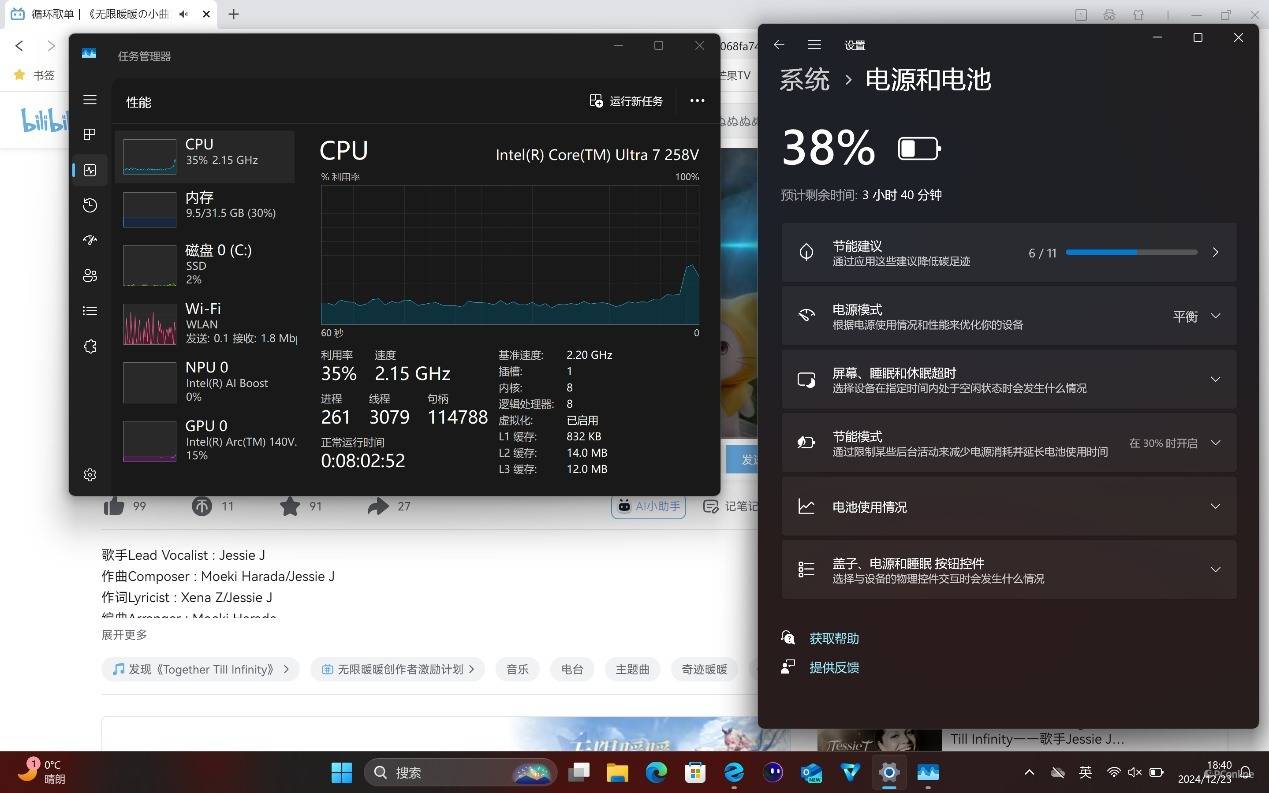Expand 盖子、电源和睡眠 按钮控件 section
Screen dimensions: 1269x793
coord(1009,570)
